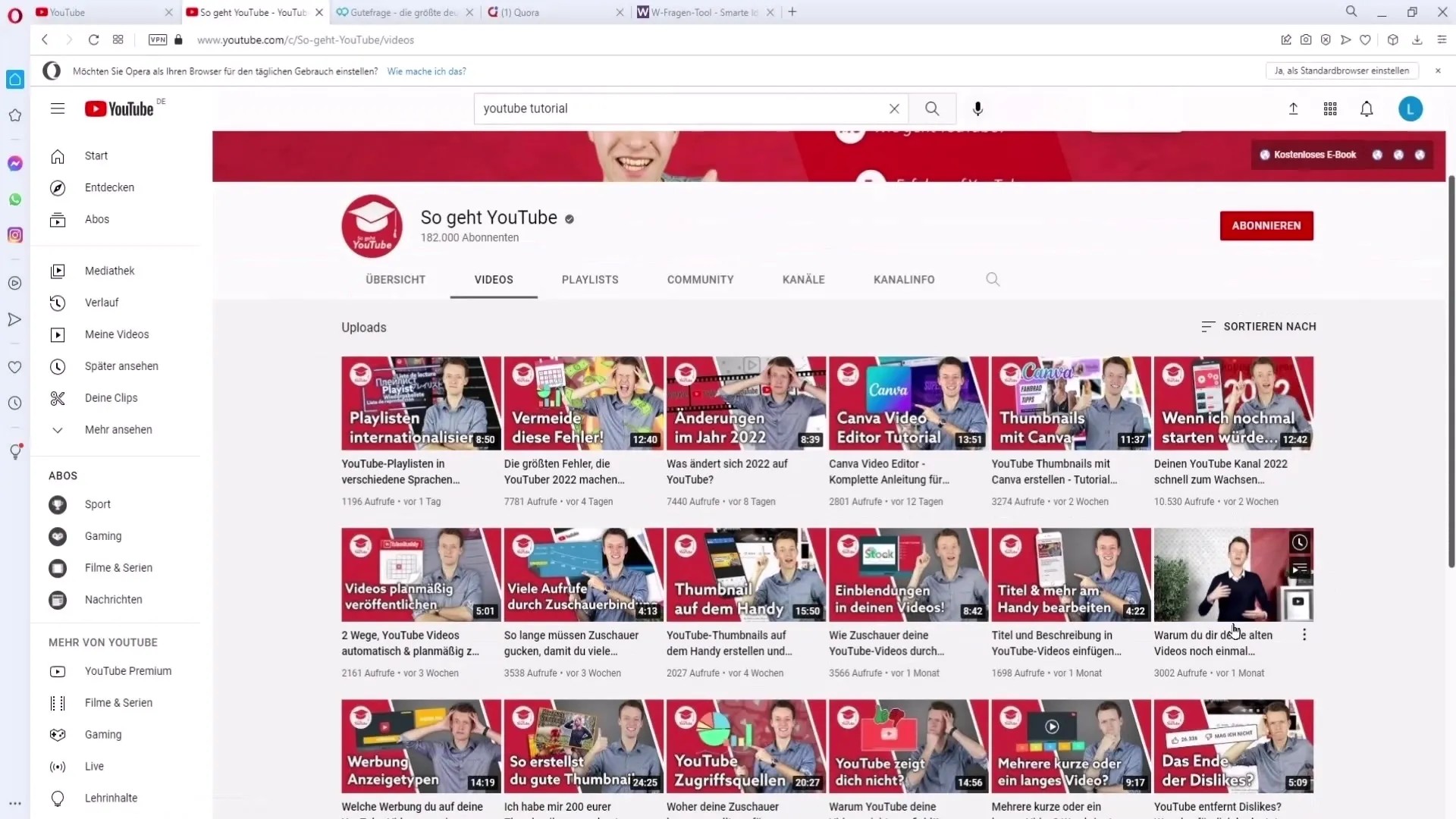Open Lehrinhalte in sidebar
Viewport: 1456px width, 819px height.
pyautogui.click(x=115, y=798)
